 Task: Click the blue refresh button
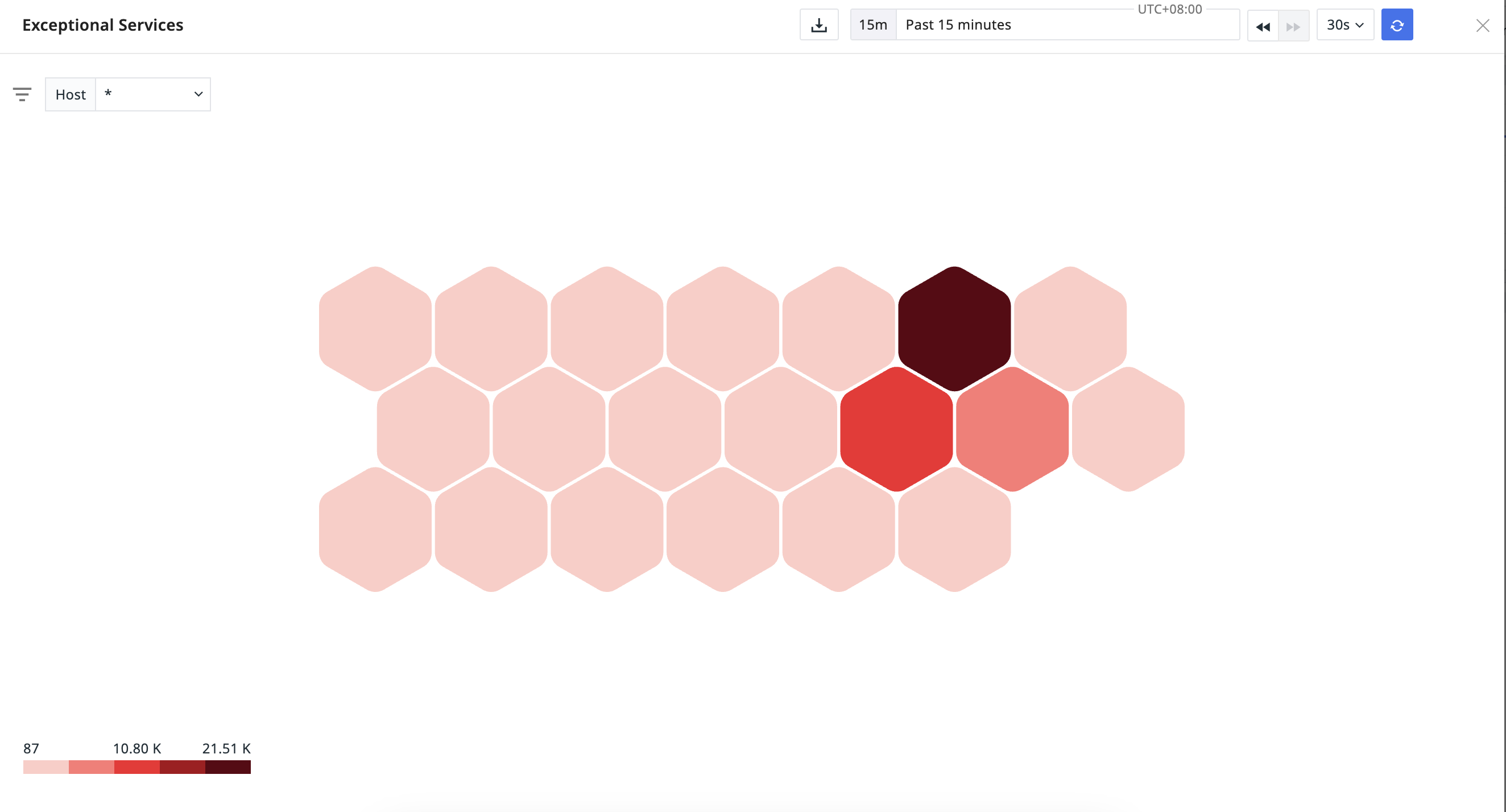click(1397, 25)
